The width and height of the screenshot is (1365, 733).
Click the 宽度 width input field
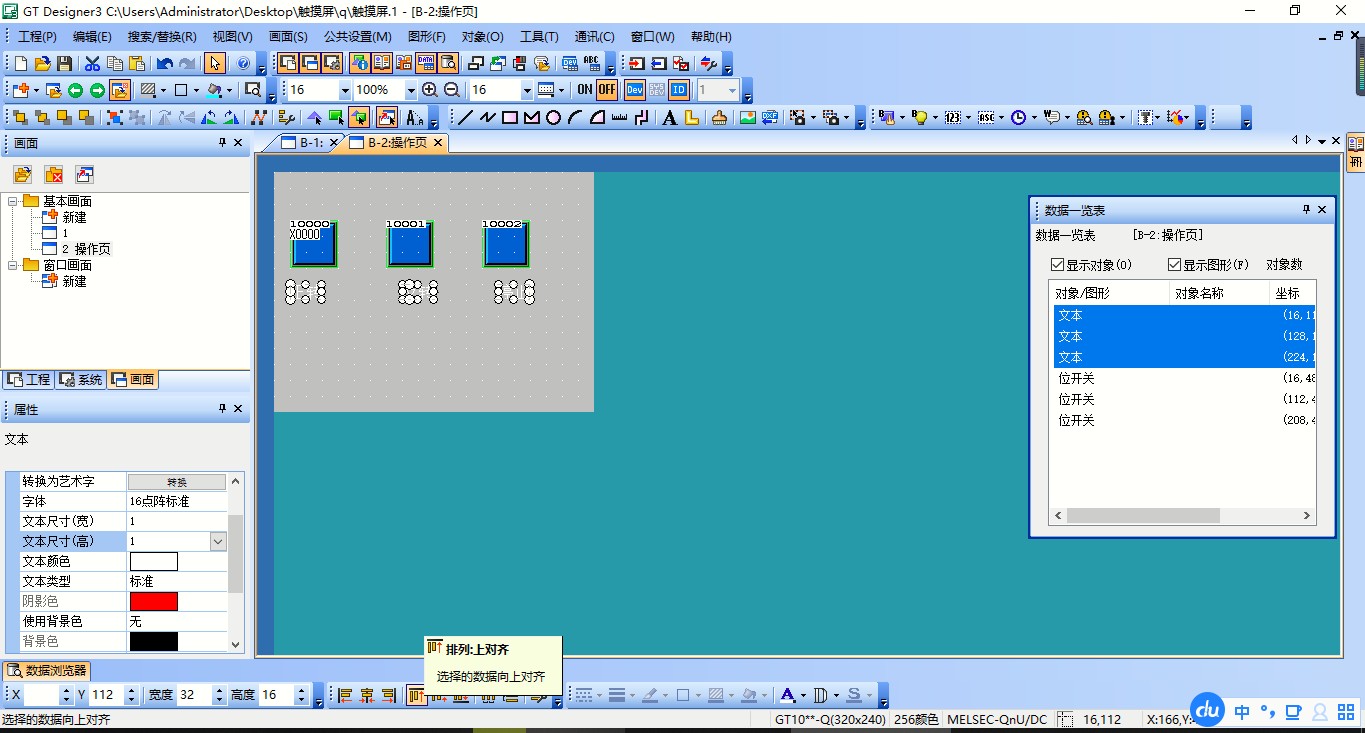[x=195, y=695]
